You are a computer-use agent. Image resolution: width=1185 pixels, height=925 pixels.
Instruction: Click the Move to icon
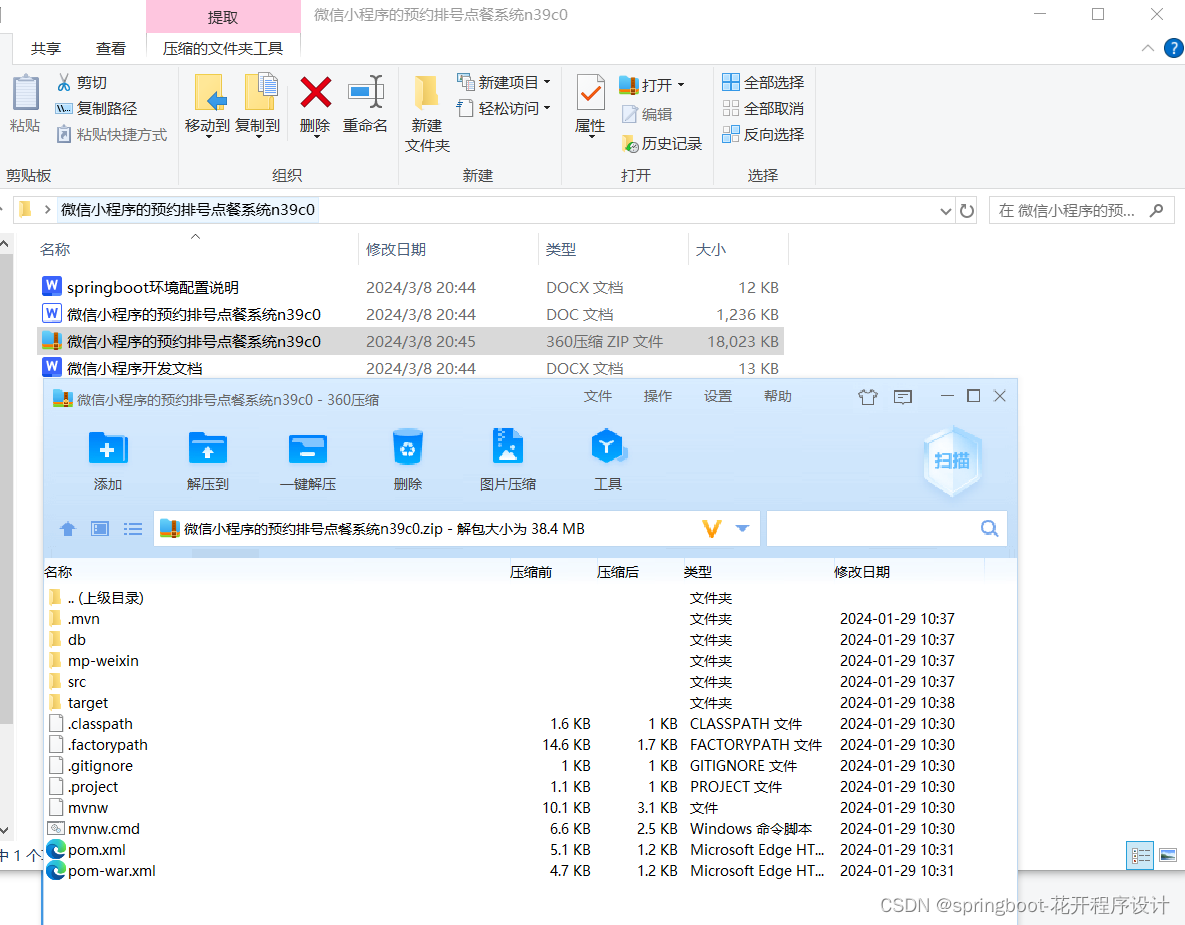coord(208,92)
